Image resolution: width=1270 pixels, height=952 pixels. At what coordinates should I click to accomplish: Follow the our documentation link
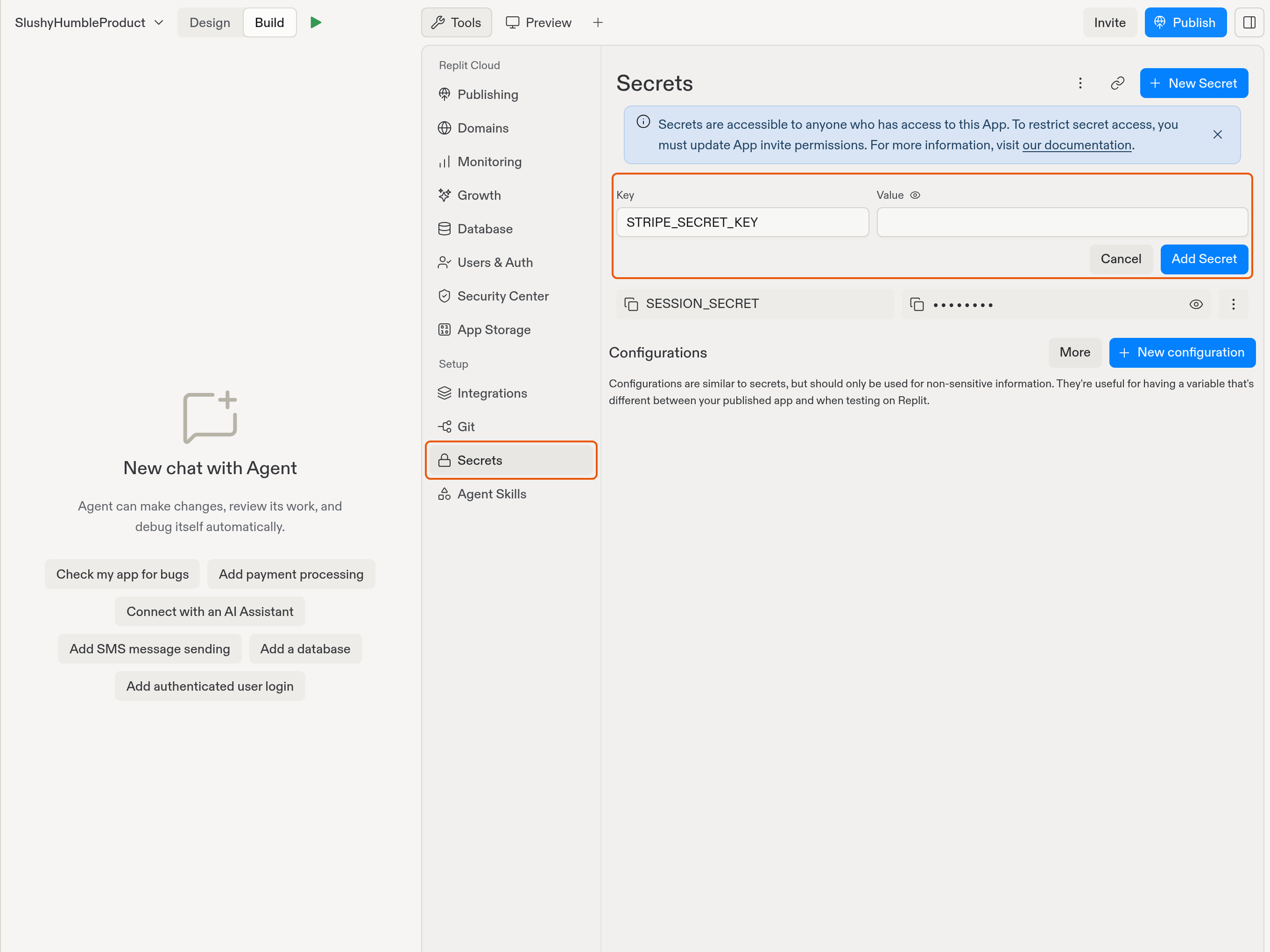[x=1077, y=145]
